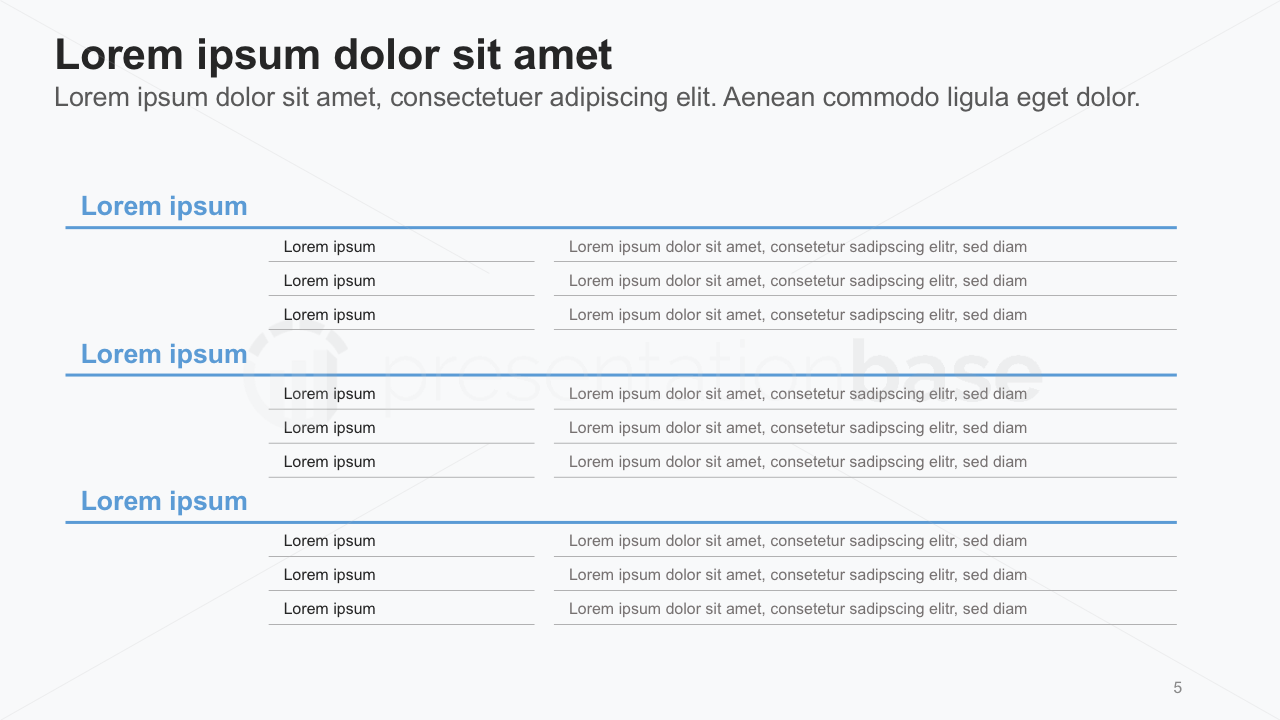The width and height of the screenshot is (1280, 720).
Task: Select first row description in first section
Action: click(x=797, y=247)
